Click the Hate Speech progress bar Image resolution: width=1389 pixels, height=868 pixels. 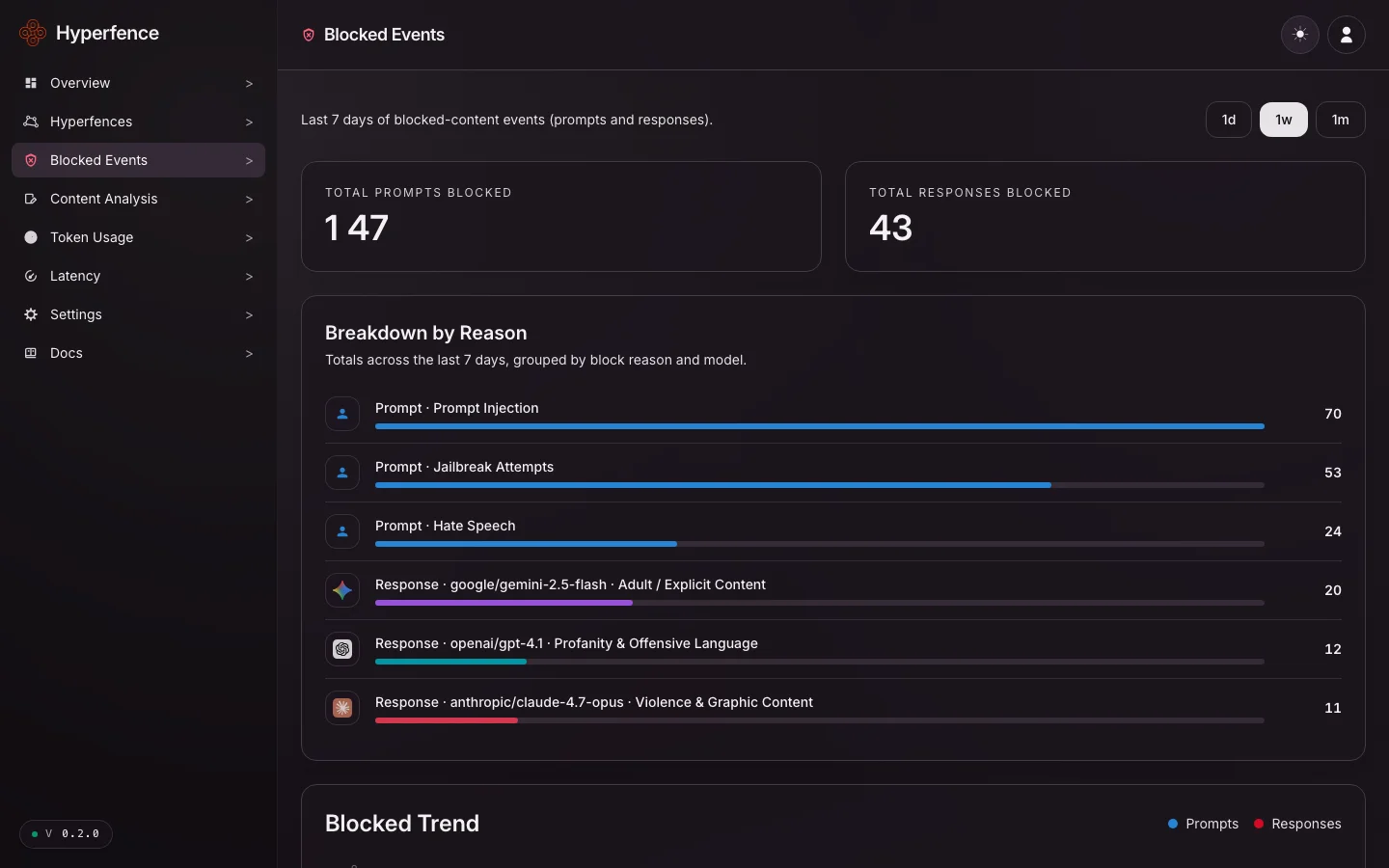[820, 544]
